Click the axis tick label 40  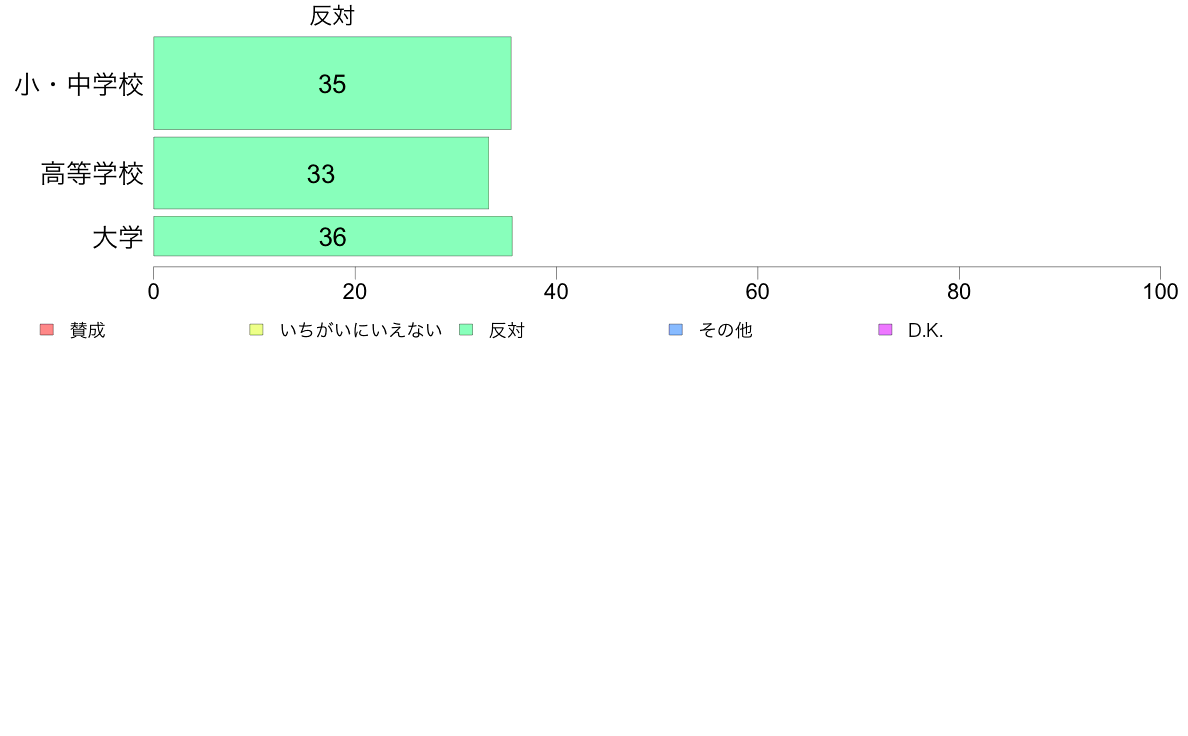pos(556,292)
